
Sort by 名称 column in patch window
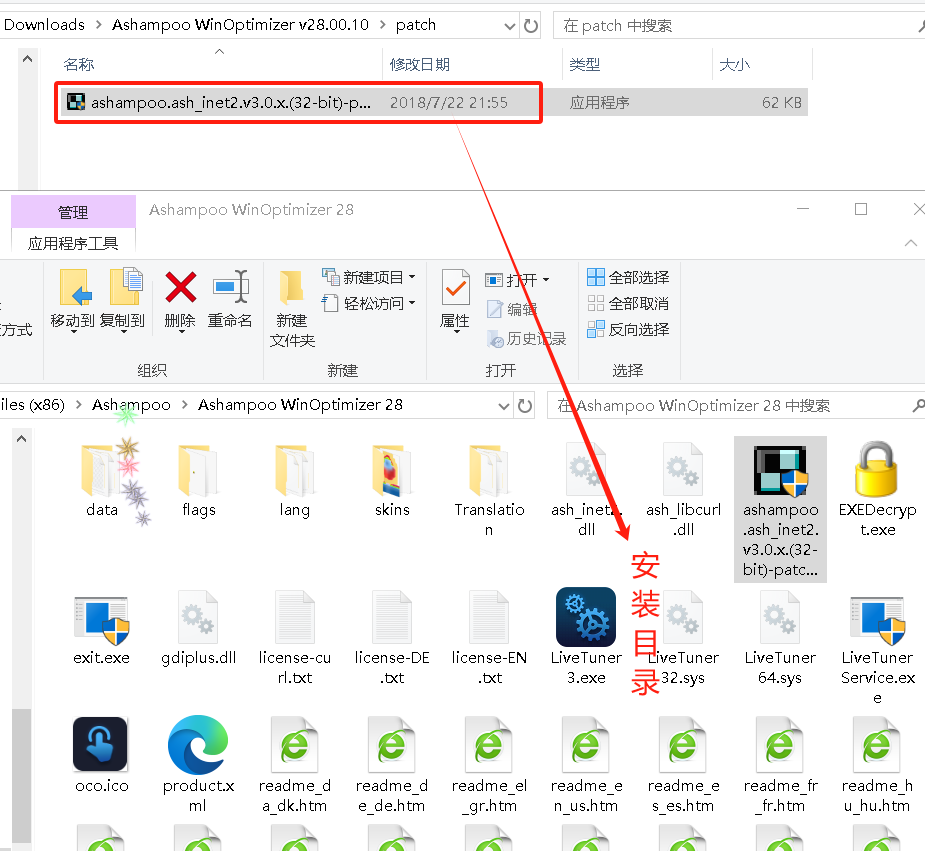click(x=79, y=64)
